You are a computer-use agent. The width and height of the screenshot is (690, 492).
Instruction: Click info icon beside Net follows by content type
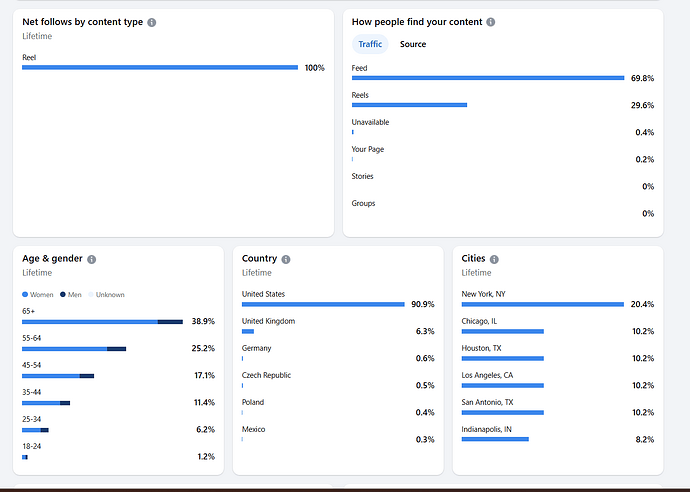152,22
